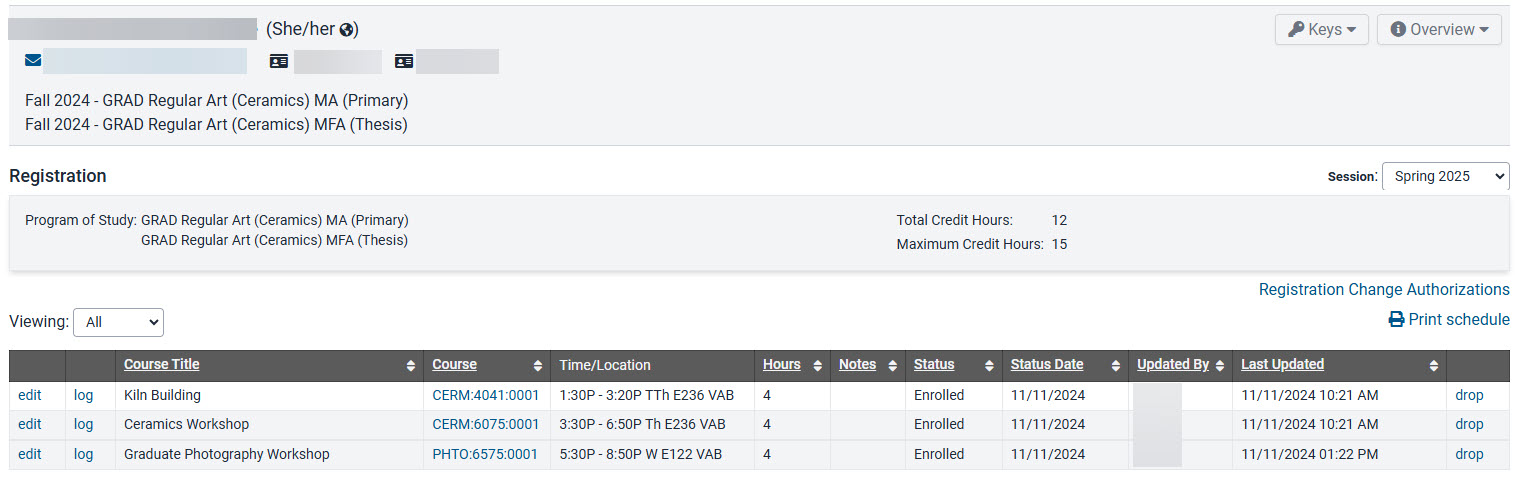Open the Keys dropdown button

point(1321,29)
